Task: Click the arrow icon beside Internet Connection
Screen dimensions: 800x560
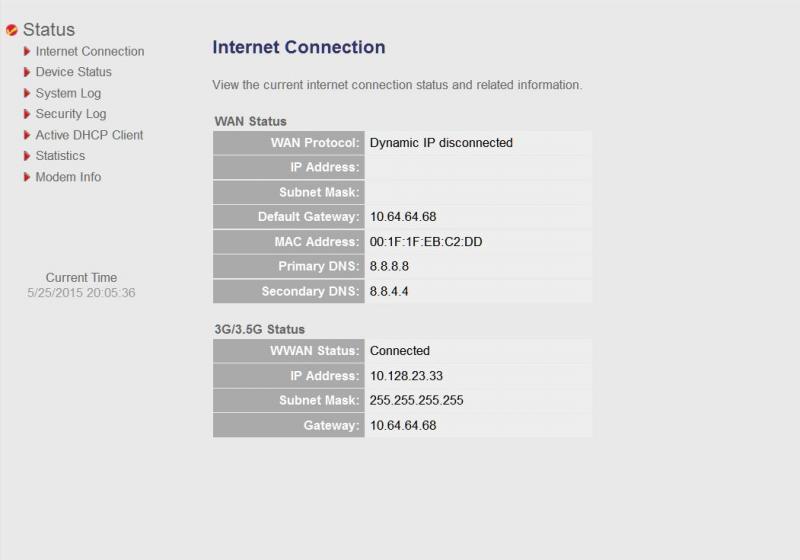Action: point(27,52)
